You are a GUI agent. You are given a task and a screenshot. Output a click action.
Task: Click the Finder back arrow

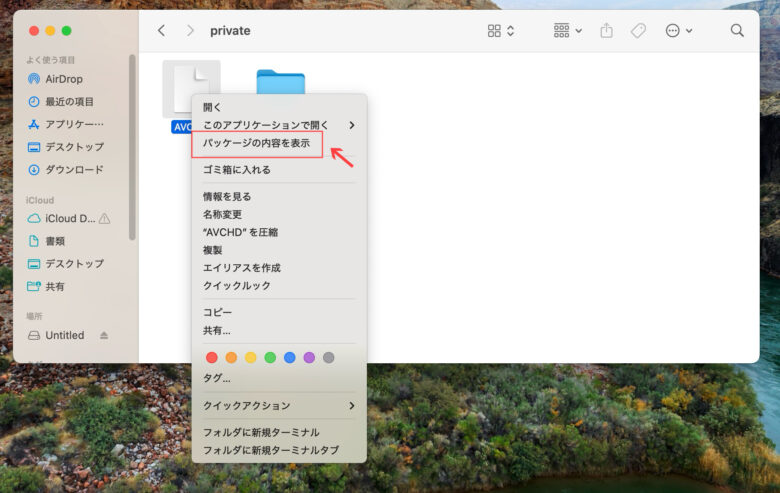161,31
